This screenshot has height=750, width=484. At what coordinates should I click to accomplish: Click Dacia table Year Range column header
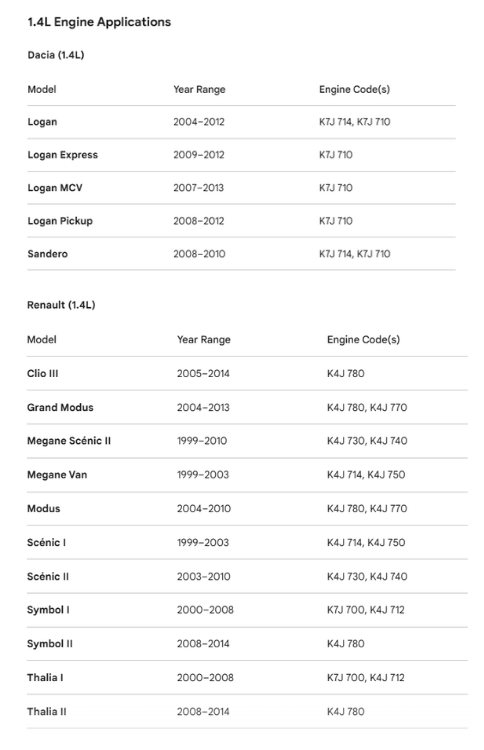199,89
